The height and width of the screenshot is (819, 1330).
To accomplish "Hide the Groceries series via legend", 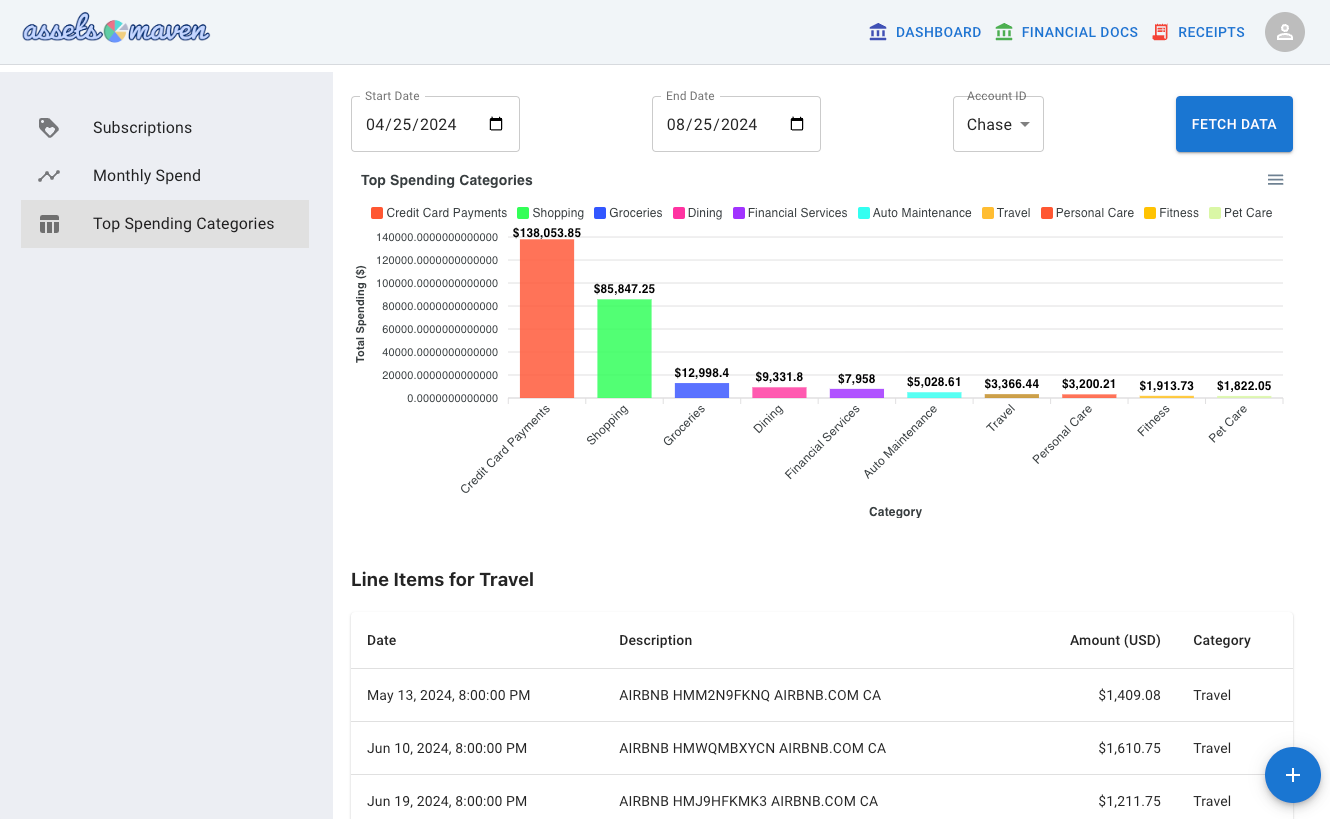I will coord(628,213).
